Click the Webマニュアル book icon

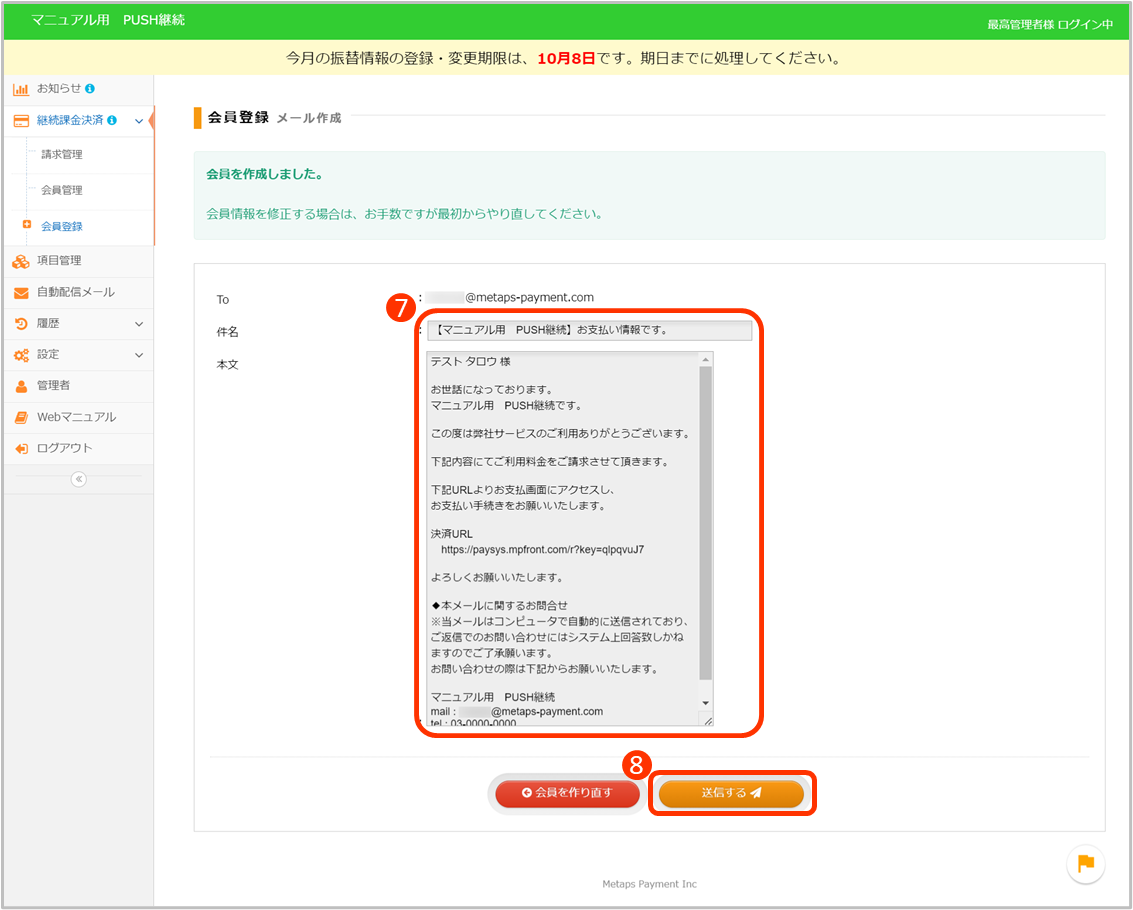[x=21, y=417]
